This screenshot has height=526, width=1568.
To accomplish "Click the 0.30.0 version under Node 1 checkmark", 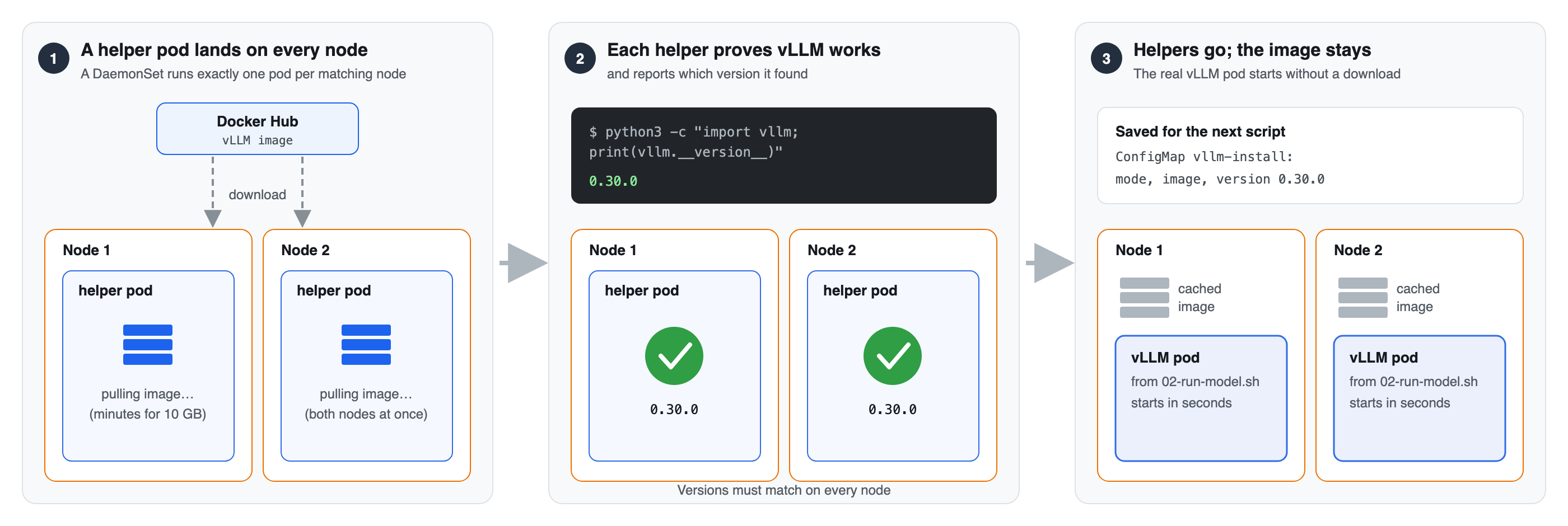I will [x=674, y=409].
